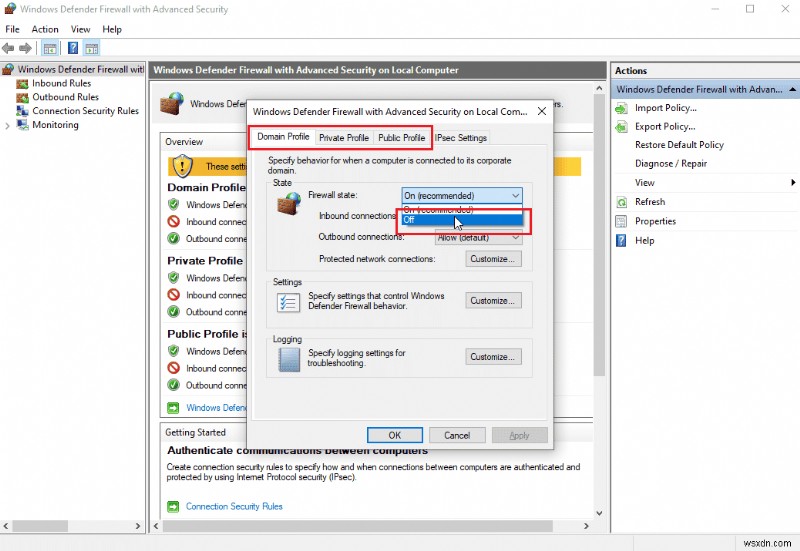Image resolution: width=800 pixels, height=551 pixels.
Task: Click the Windows Defender Firewall Properties link in Overview
Action: pos(216,408)
